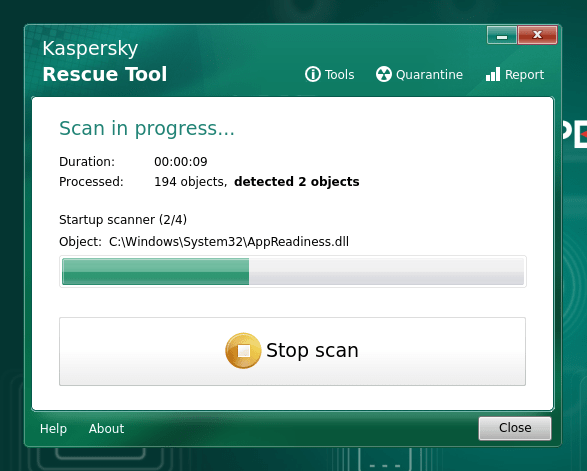The width and height of the screenshot is (587, 471).
Task: Click the Startup scanner (2/4) status text
Action: click(x=123, y=219)
